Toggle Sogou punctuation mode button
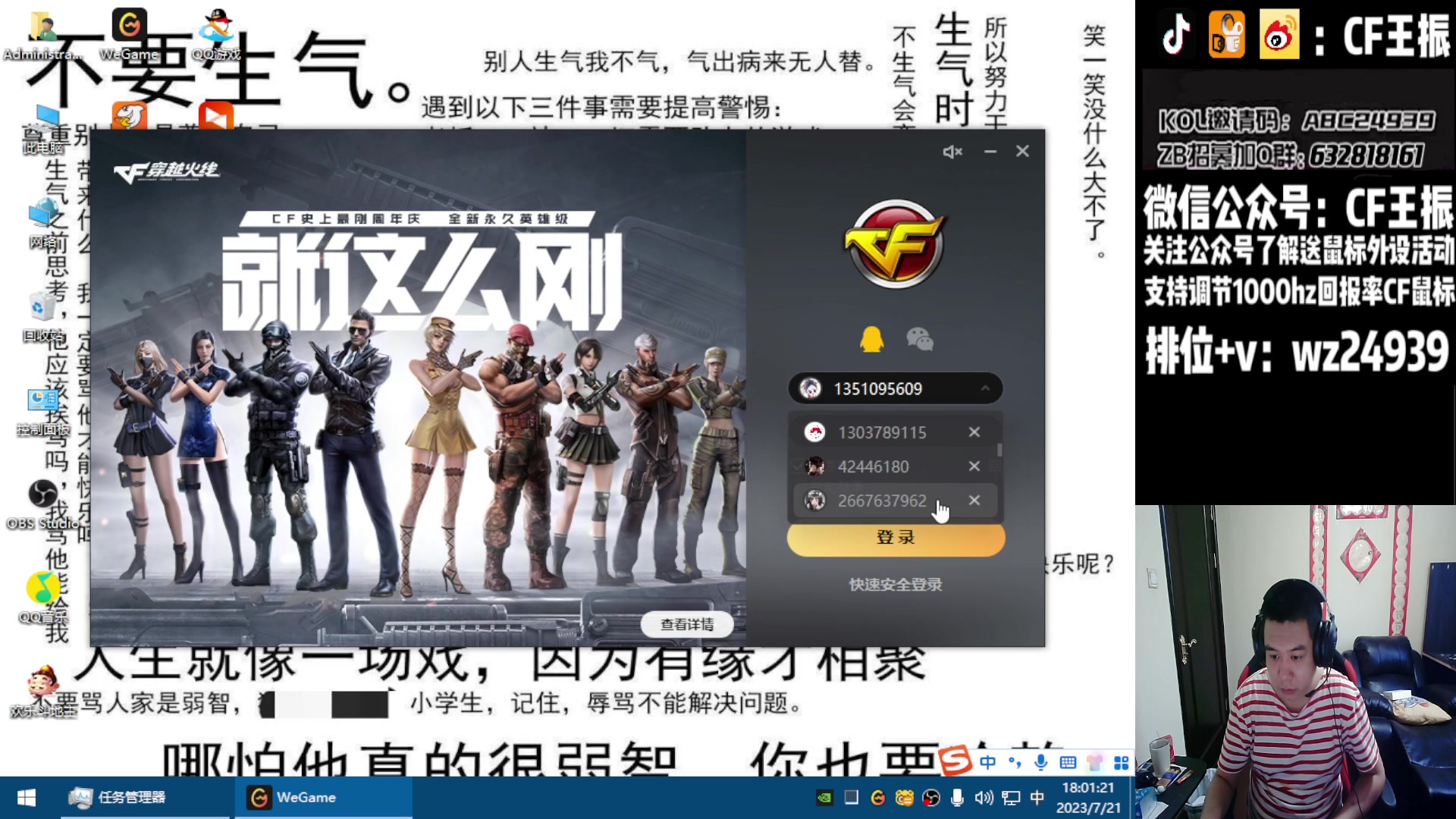Viewport: 1456px width, 819px height. click(1015, 762)
